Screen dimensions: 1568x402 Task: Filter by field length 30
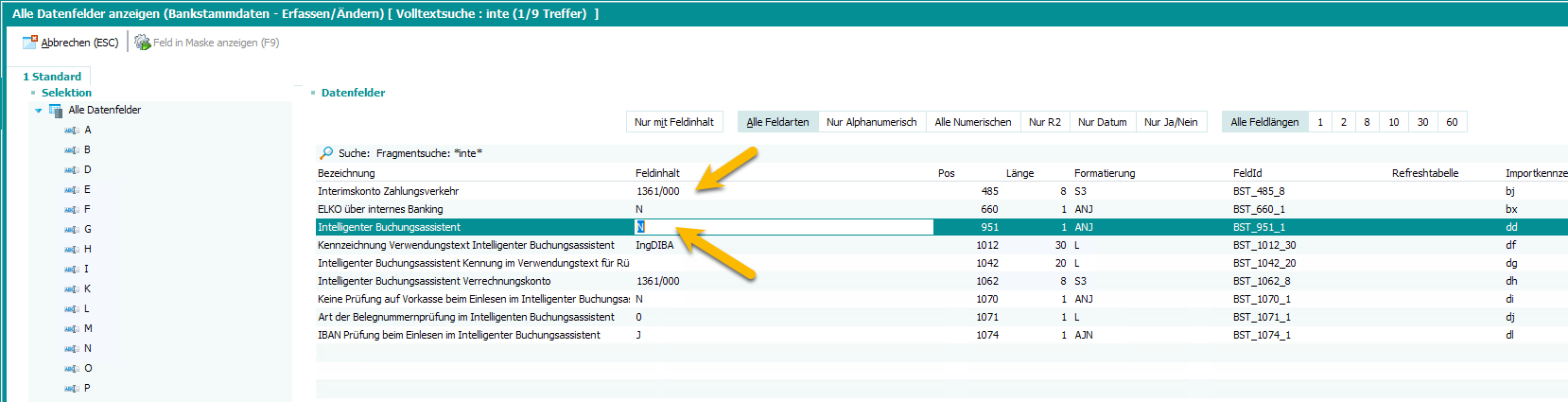click(1422, 122)
